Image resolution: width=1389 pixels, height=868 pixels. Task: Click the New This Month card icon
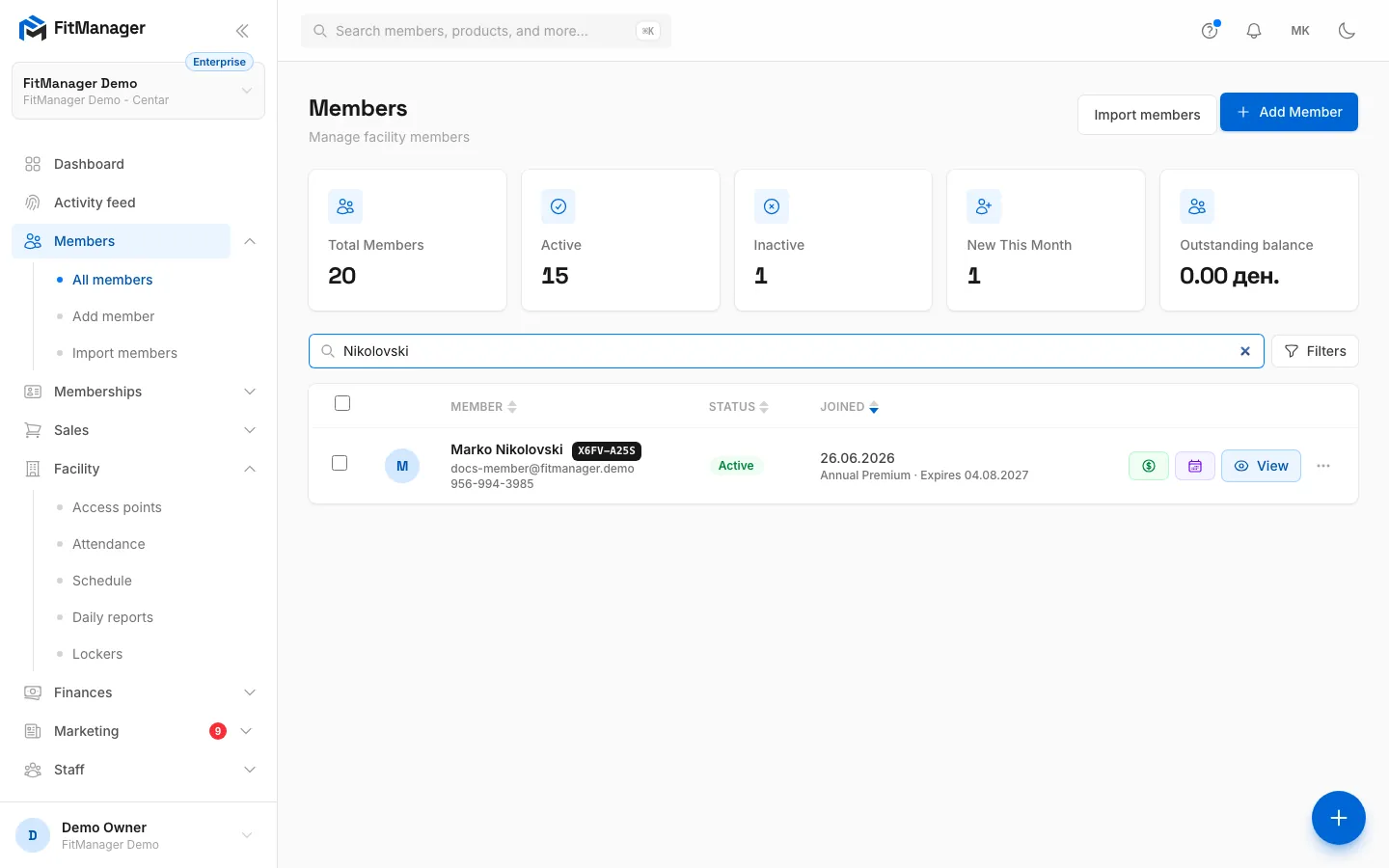[x=984, y=206]
